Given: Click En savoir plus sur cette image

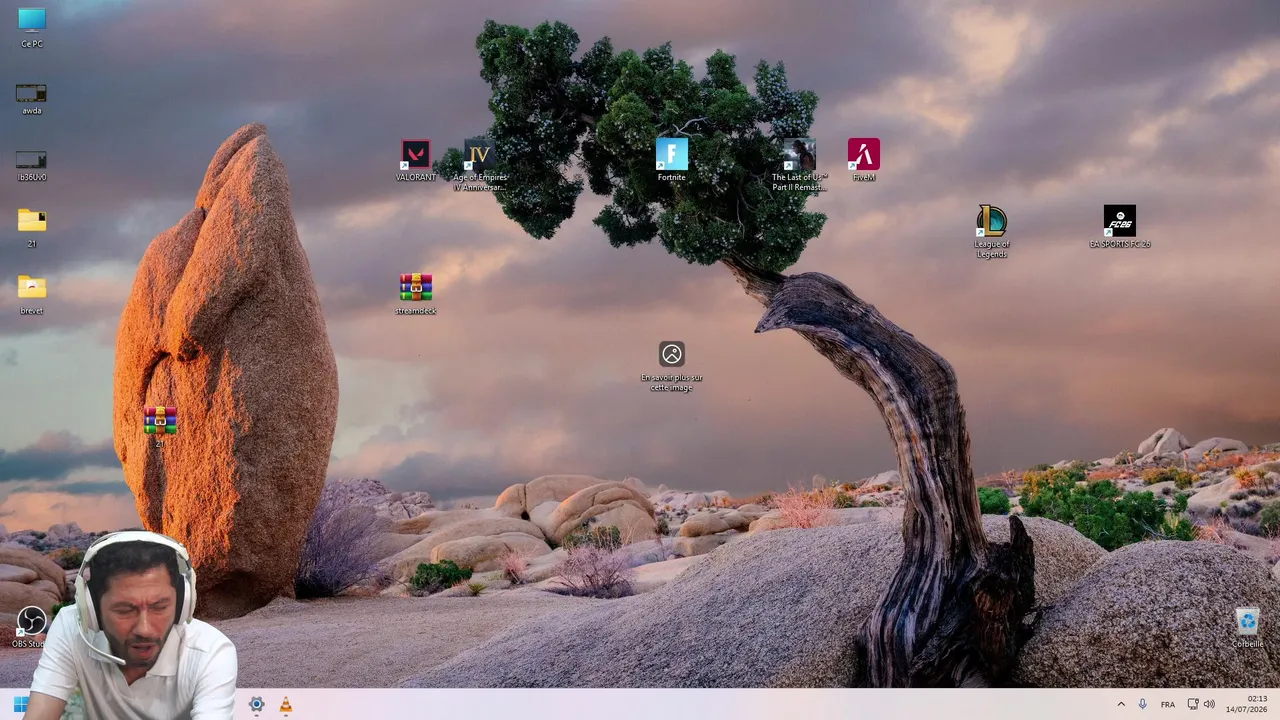Looking at the screenshot, I should pos(671,365).
